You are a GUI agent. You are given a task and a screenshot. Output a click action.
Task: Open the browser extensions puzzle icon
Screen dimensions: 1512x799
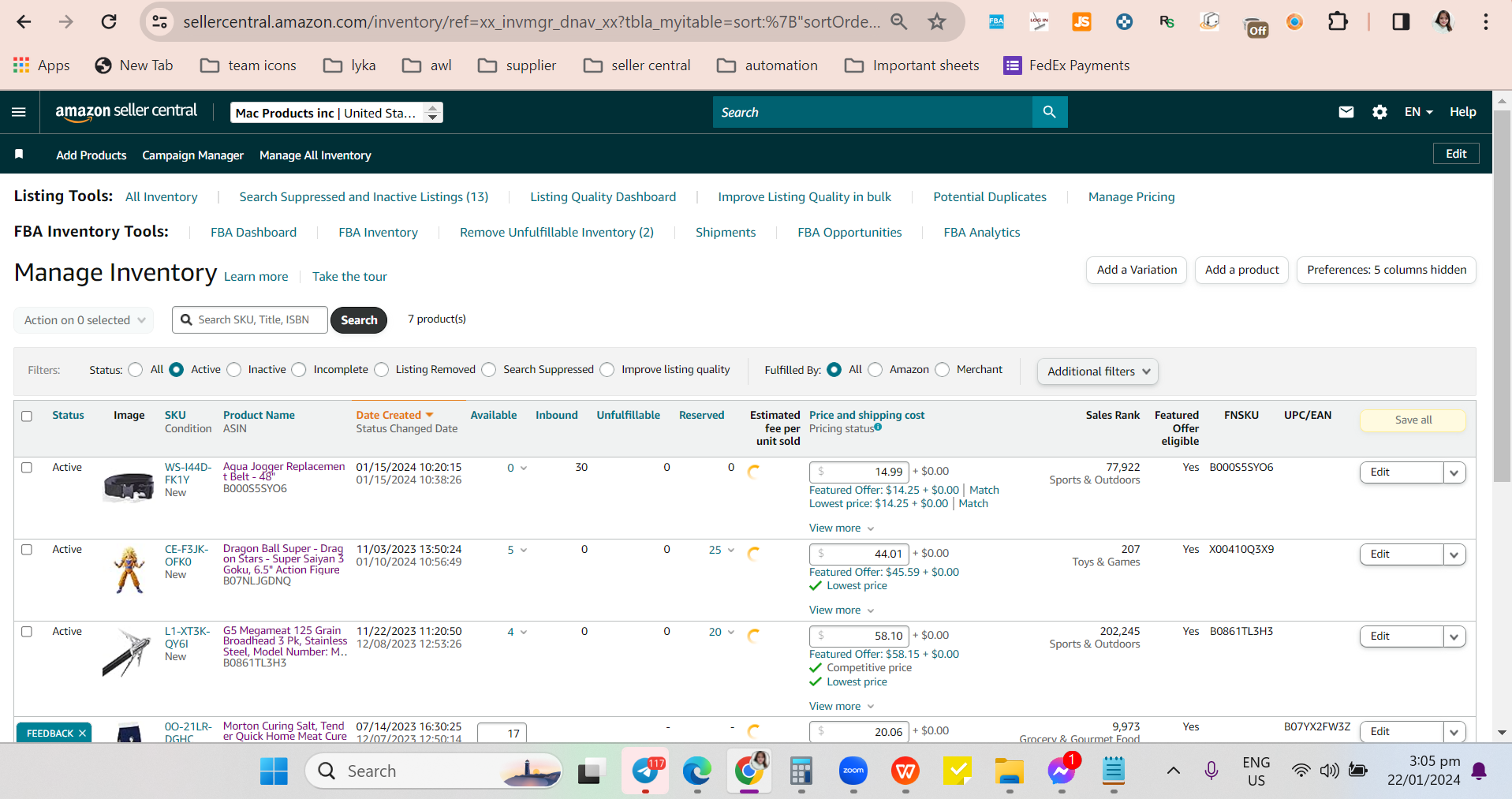click(x=1338, y=21)
